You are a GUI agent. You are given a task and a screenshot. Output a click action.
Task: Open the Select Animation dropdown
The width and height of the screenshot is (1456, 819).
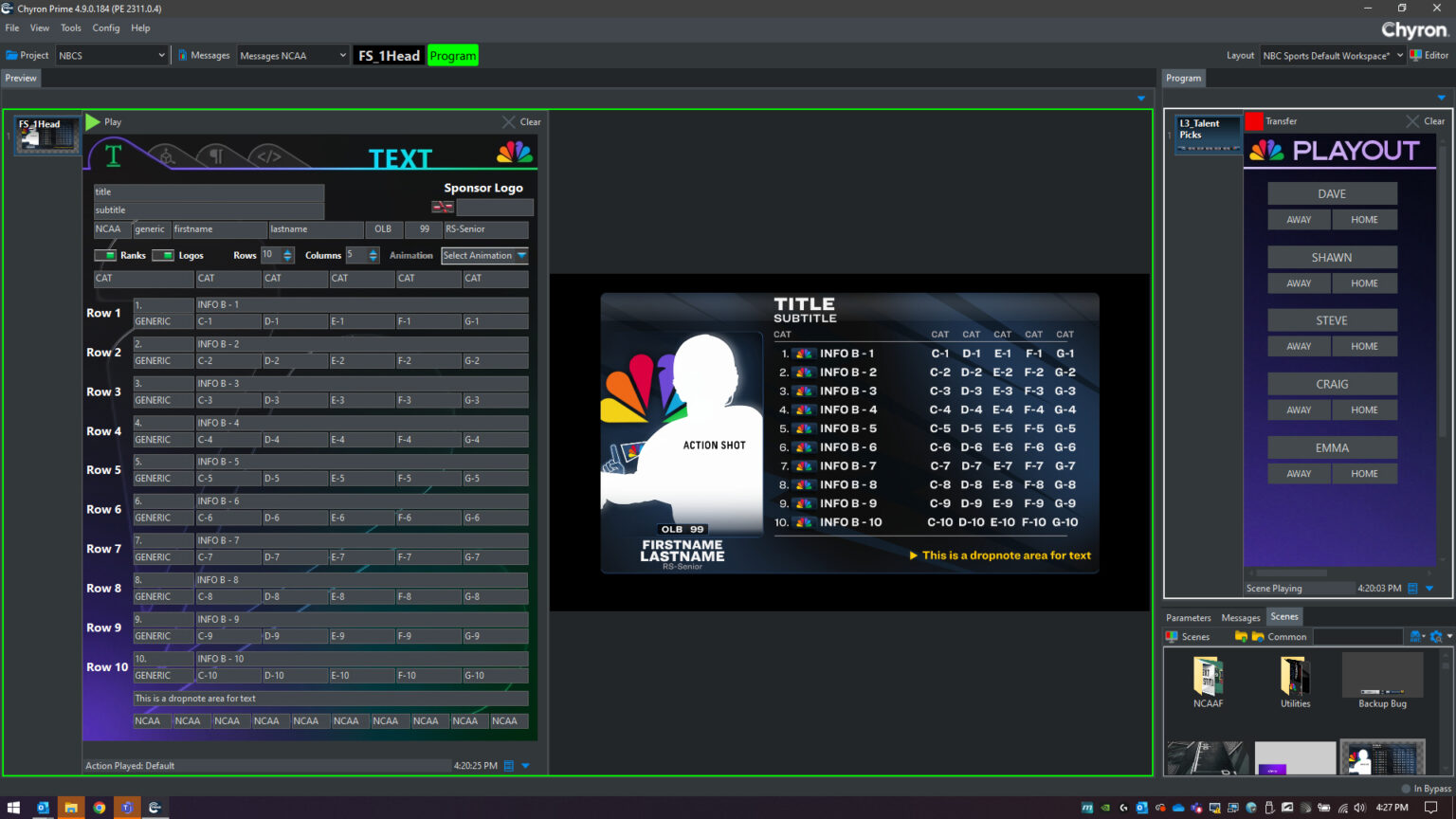coord(484,255)
